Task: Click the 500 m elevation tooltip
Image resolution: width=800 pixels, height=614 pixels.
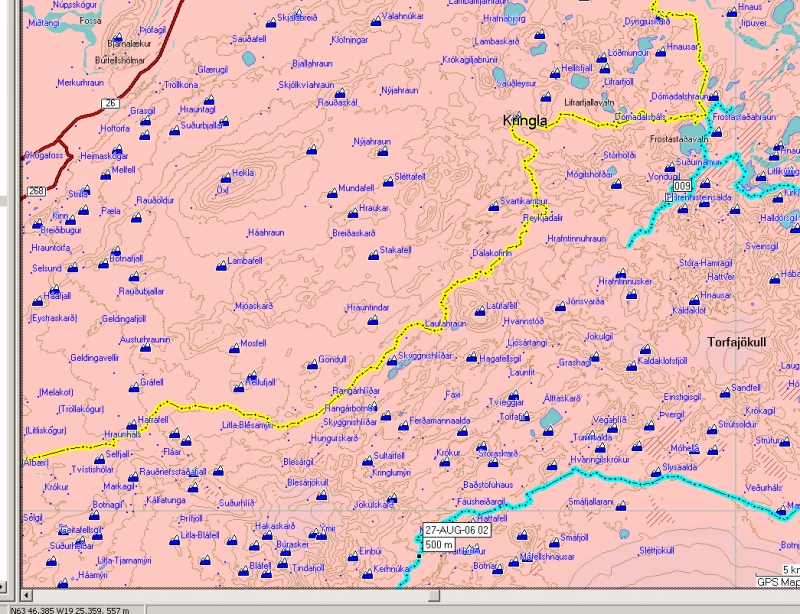Action: click(439, 545)
